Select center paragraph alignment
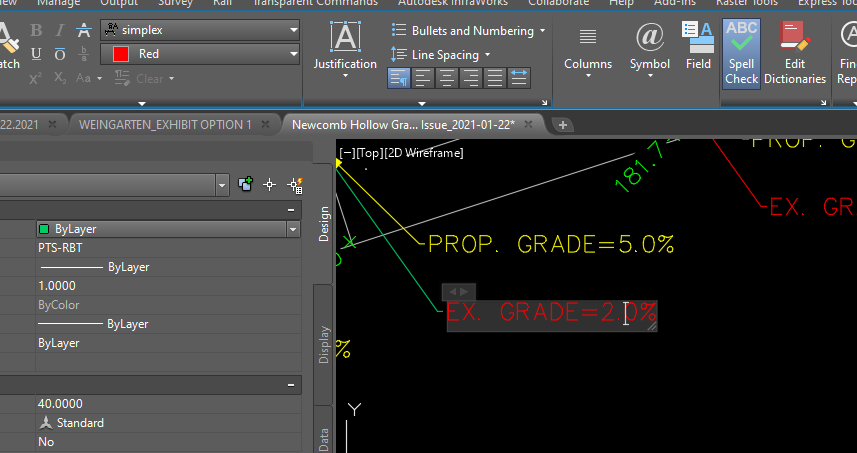This screenshot has width=857, height=453. coord(447,78)
